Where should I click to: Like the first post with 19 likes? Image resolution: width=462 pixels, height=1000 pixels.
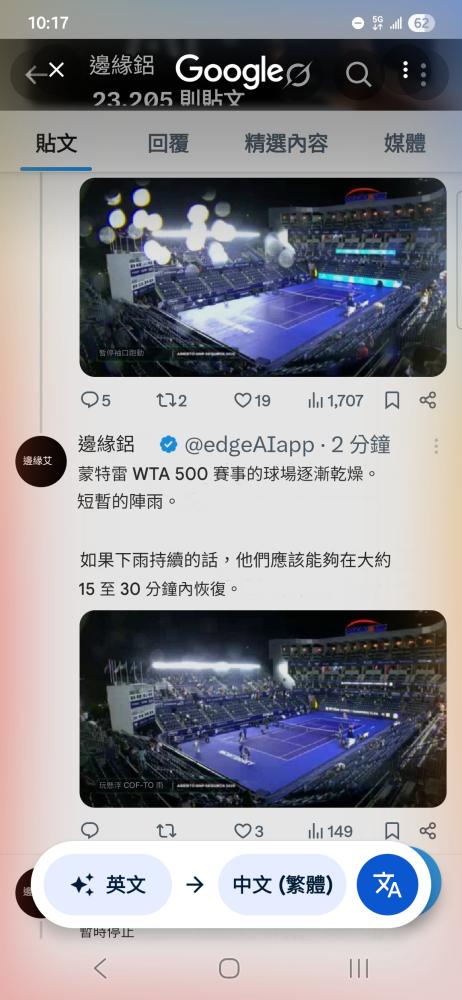(252, 400)
